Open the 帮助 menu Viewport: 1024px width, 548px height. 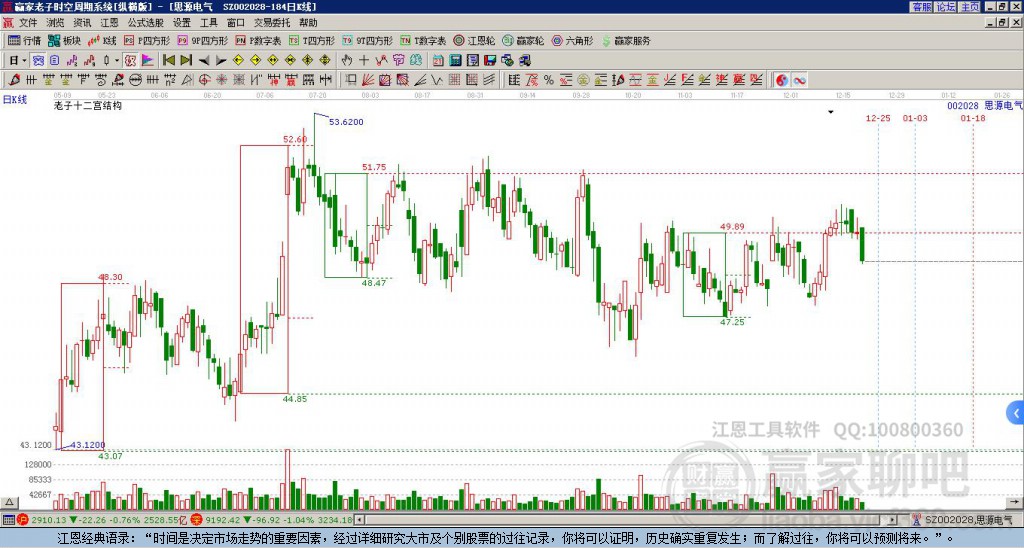[x=308, y=23]
